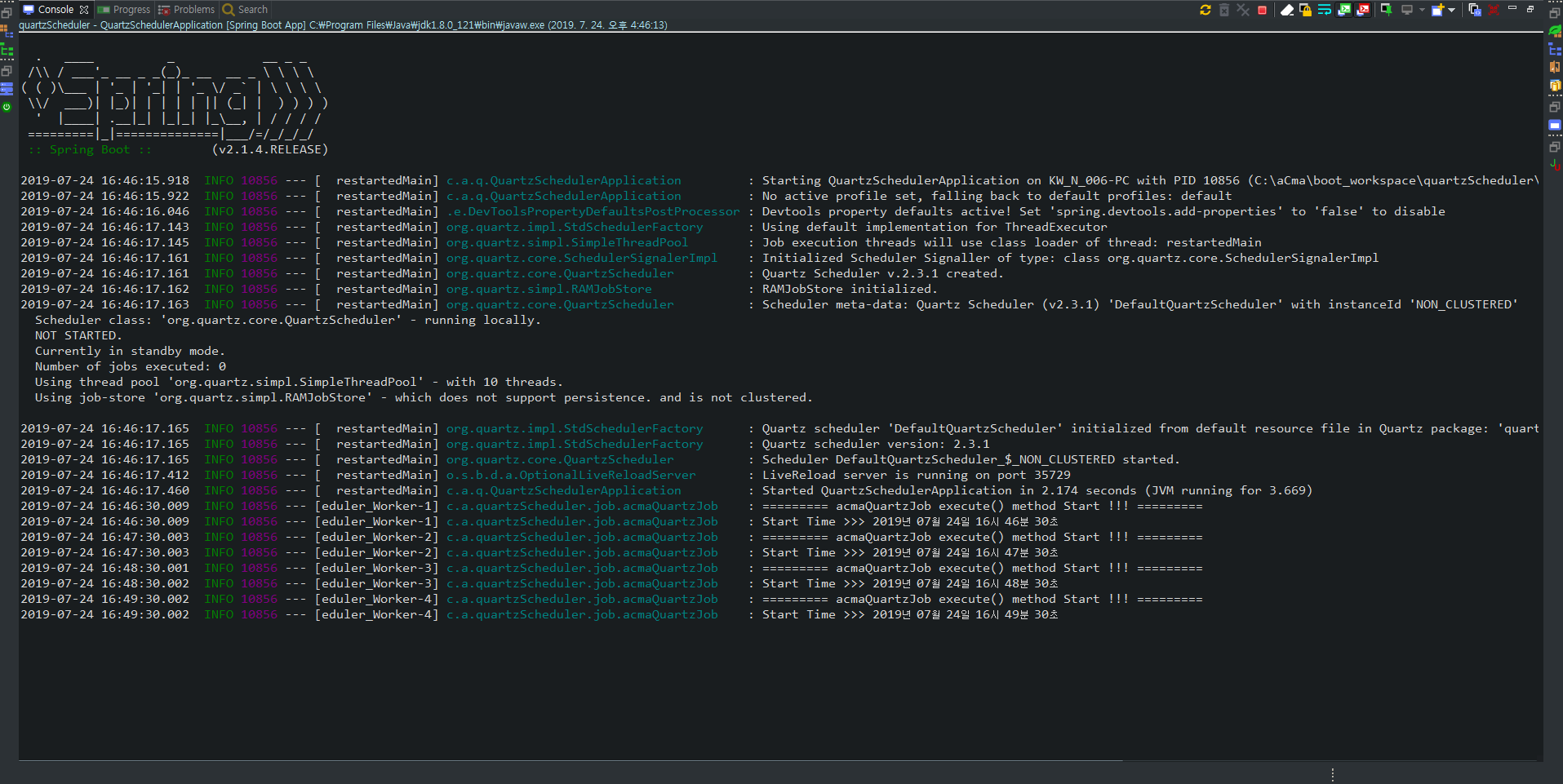Click 'Number of jobs executed: 0' line
The height and width of the screenshot is (784, 1563).
131,366
